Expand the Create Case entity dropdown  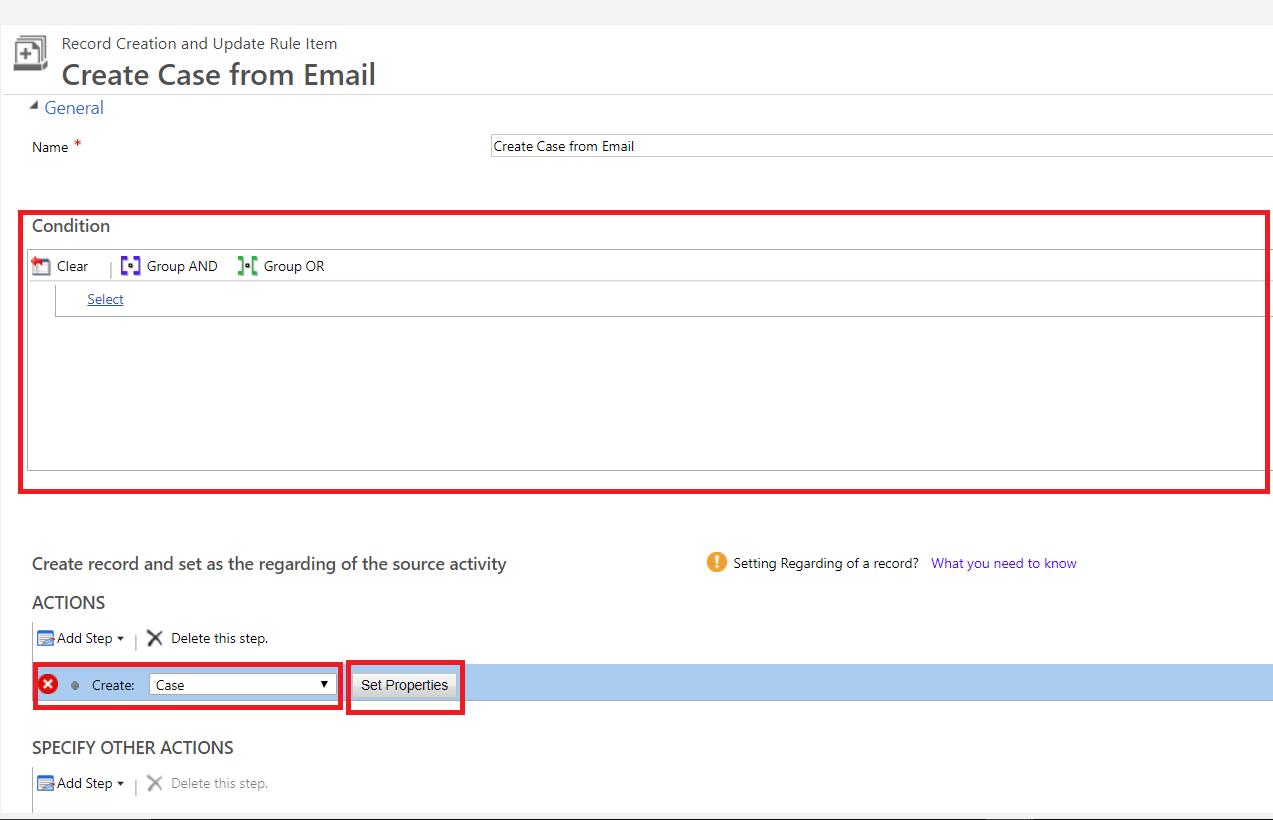pos(242,685)
